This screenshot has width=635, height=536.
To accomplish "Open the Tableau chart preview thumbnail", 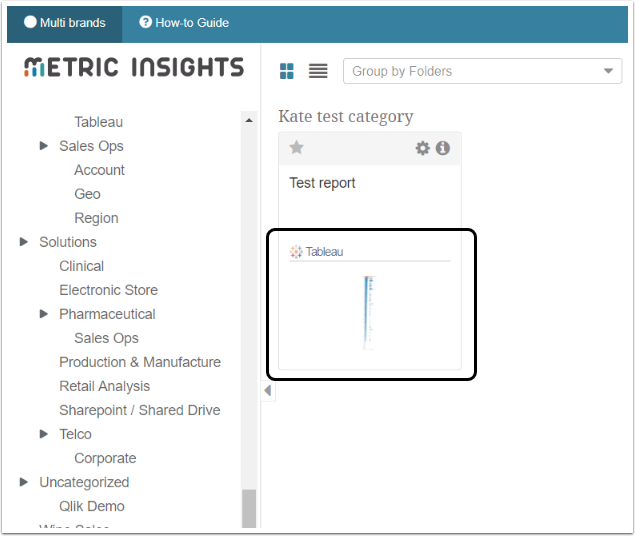I will tap(369, 312).
